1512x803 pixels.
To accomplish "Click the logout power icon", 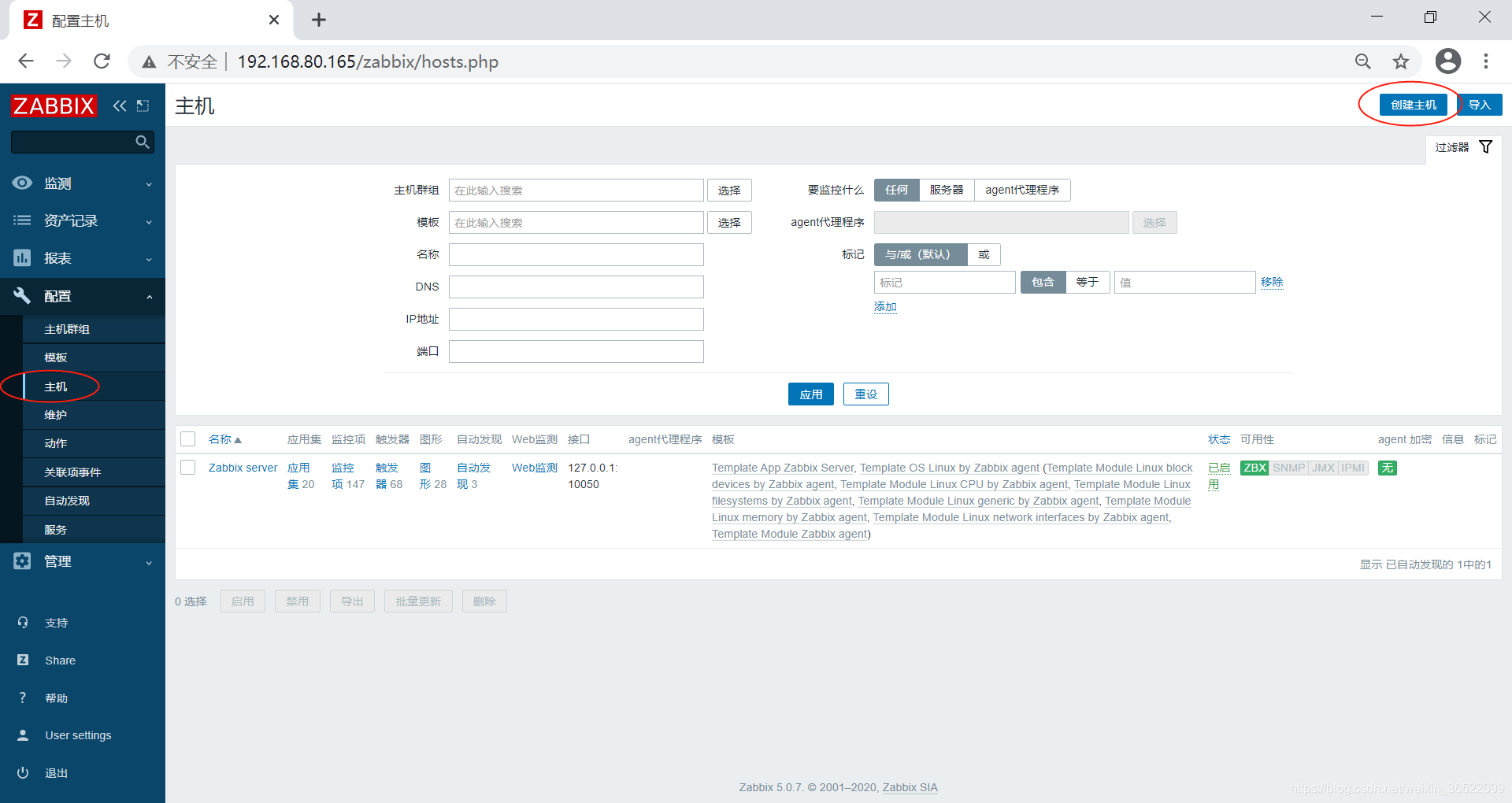I will (23, 772).
